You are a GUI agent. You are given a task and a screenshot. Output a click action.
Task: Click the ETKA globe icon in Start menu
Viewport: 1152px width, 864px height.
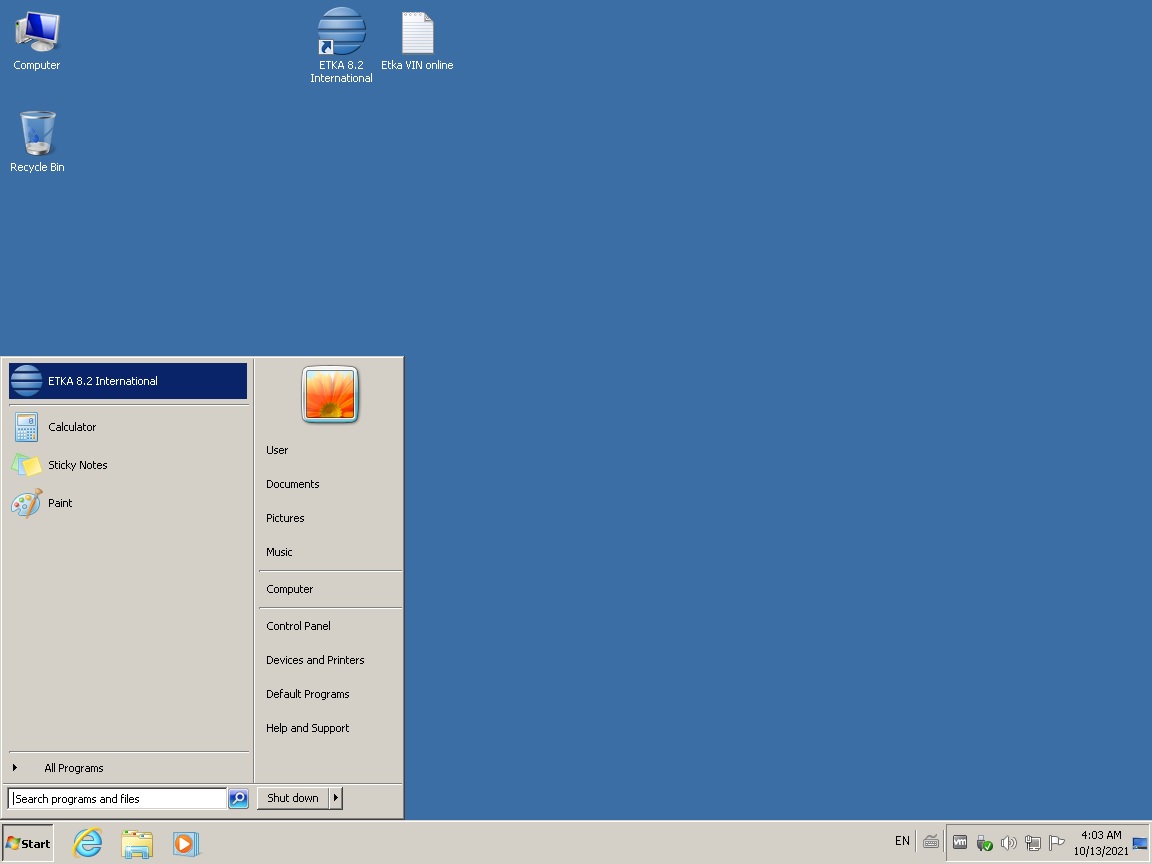pyautogui.click(x=26, y=381)
